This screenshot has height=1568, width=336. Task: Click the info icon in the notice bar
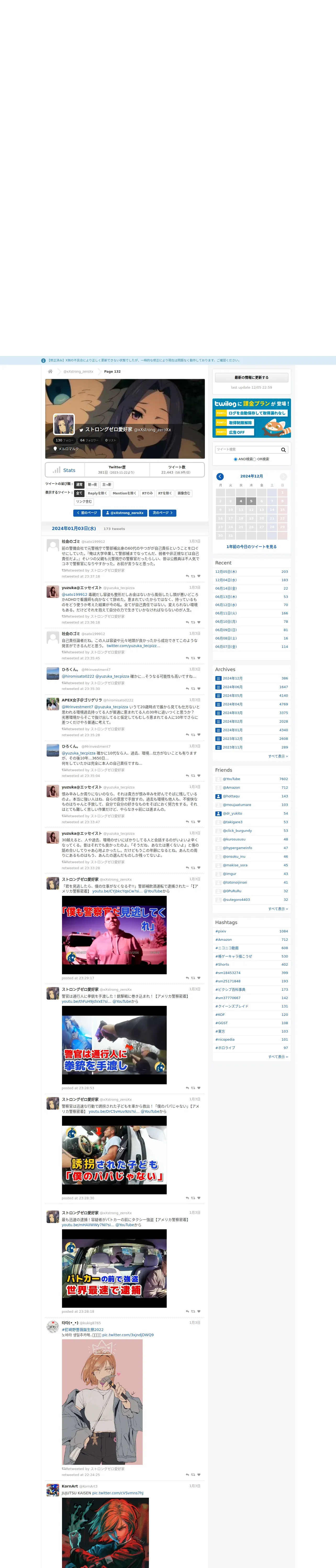click(43, 360)
